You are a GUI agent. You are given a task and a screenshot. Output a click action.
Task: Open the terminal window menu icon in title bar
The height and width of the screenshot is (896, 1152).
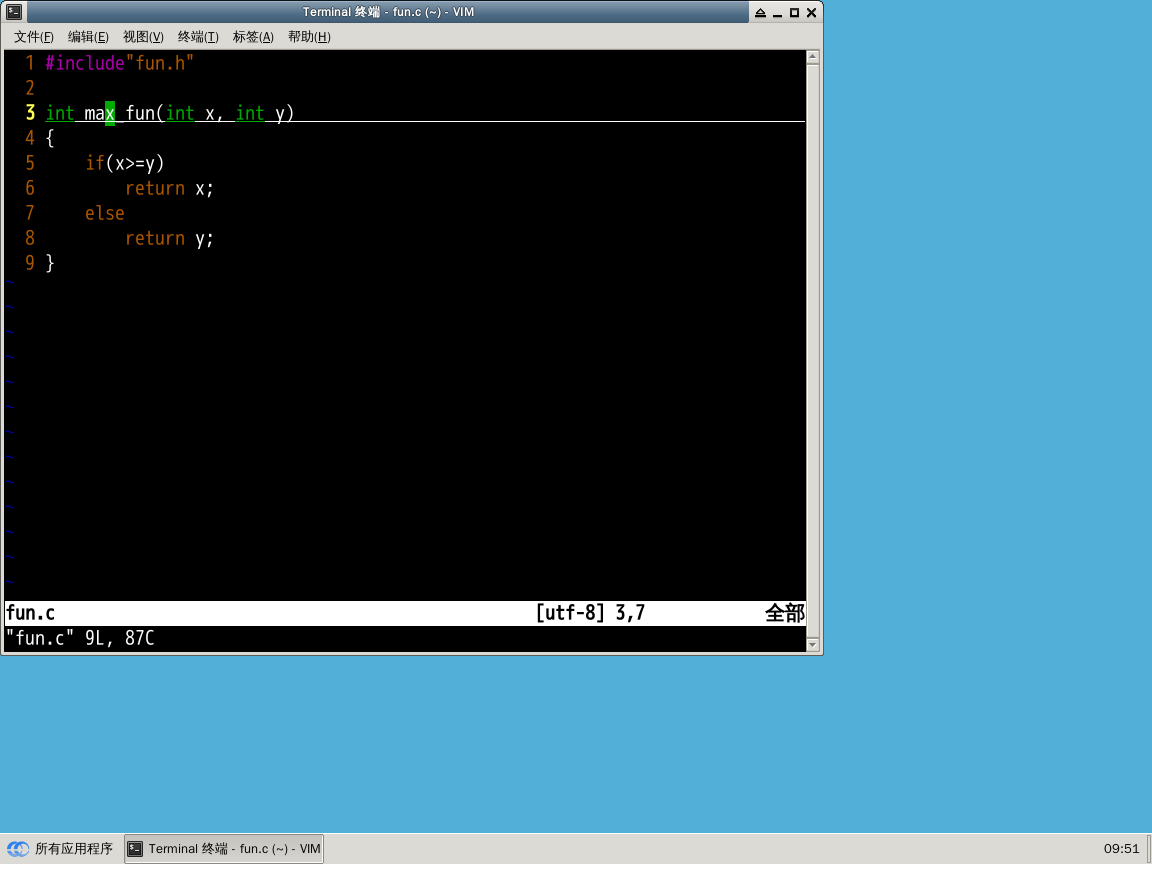(14, 12)
